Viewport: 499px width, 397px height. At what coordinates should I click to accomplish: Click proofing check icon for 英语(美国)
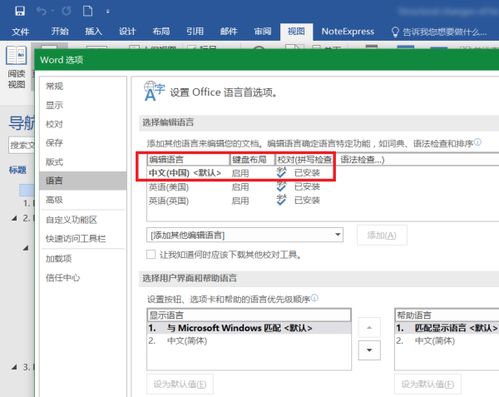click(281, 186)
